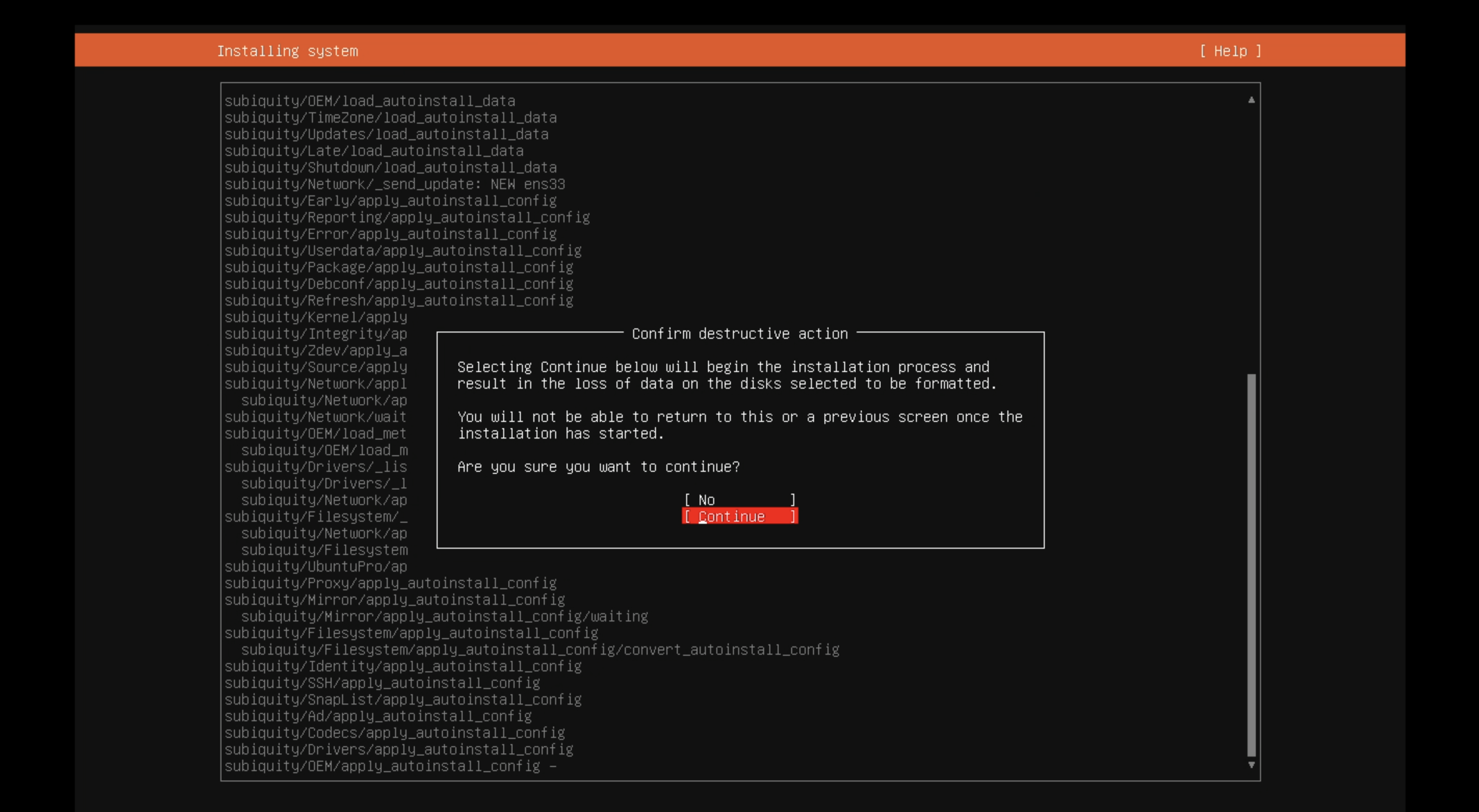
Task: Select the convert_autoinstall_config nested log entry
Action: click(540, 650)
